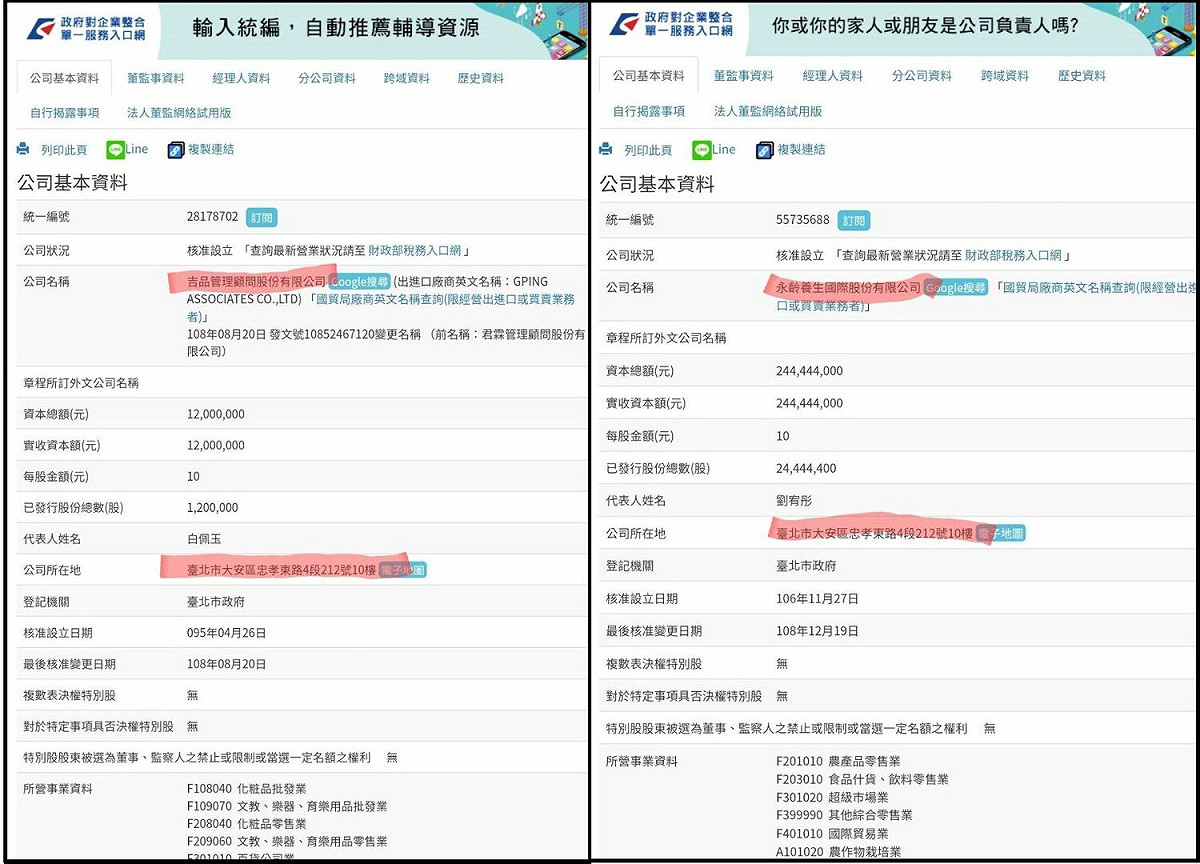Click 訂閱 button next to 55735688

(x=853, y=220)
